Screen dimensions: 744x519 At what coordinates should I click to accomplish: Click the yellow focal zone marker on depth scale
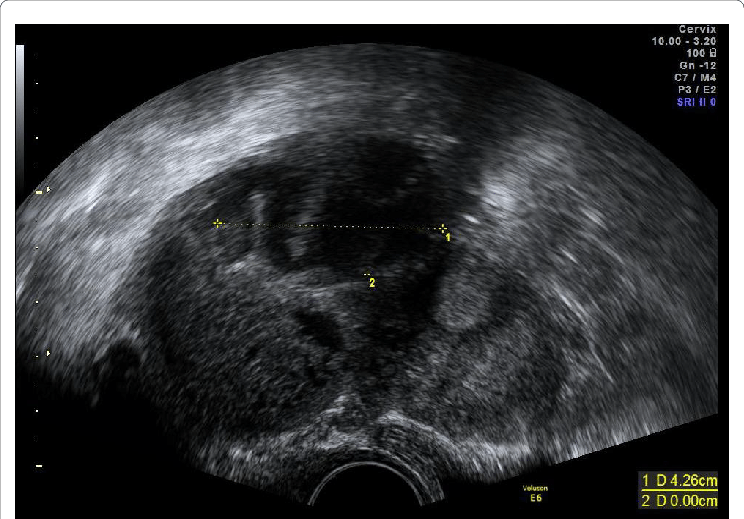39,191
